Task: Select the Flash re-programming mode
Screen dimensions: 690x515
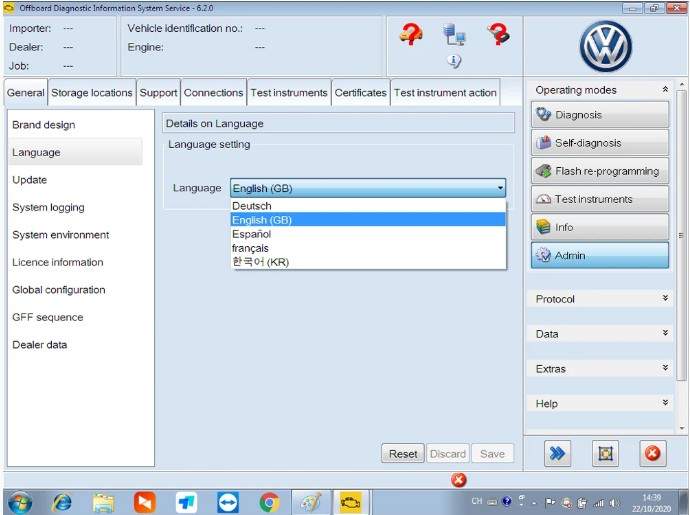Action: click(x=600, y=171)
